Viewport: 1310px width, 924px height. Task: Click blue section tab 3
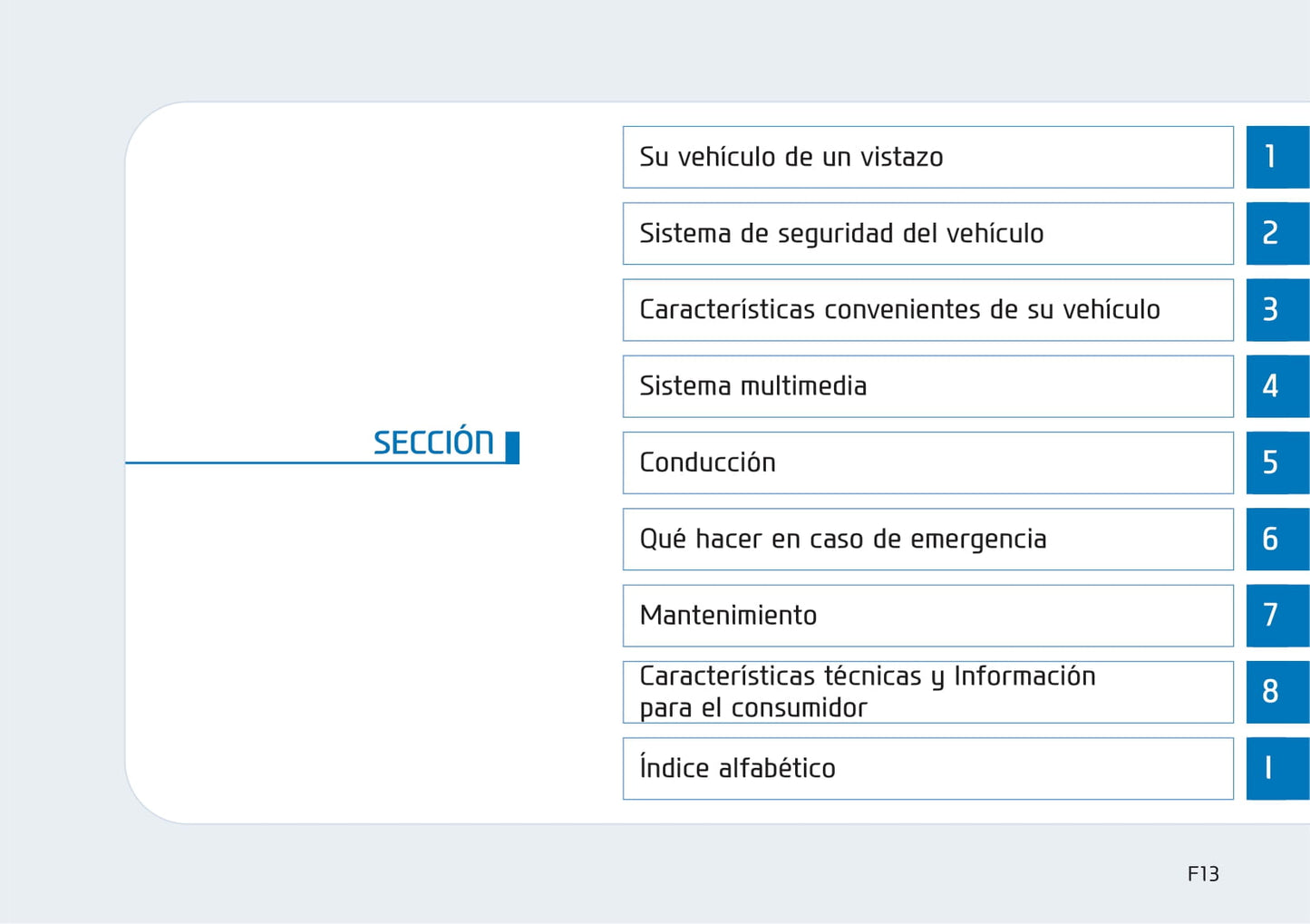coord(1276,310)
